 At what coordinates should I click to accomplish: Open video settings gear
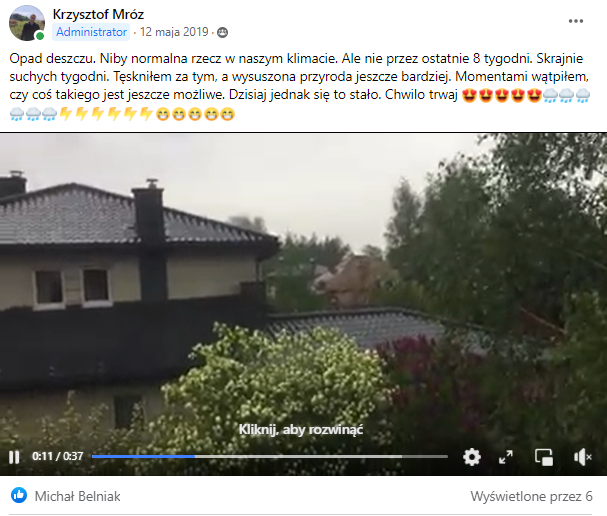[472, 457]
